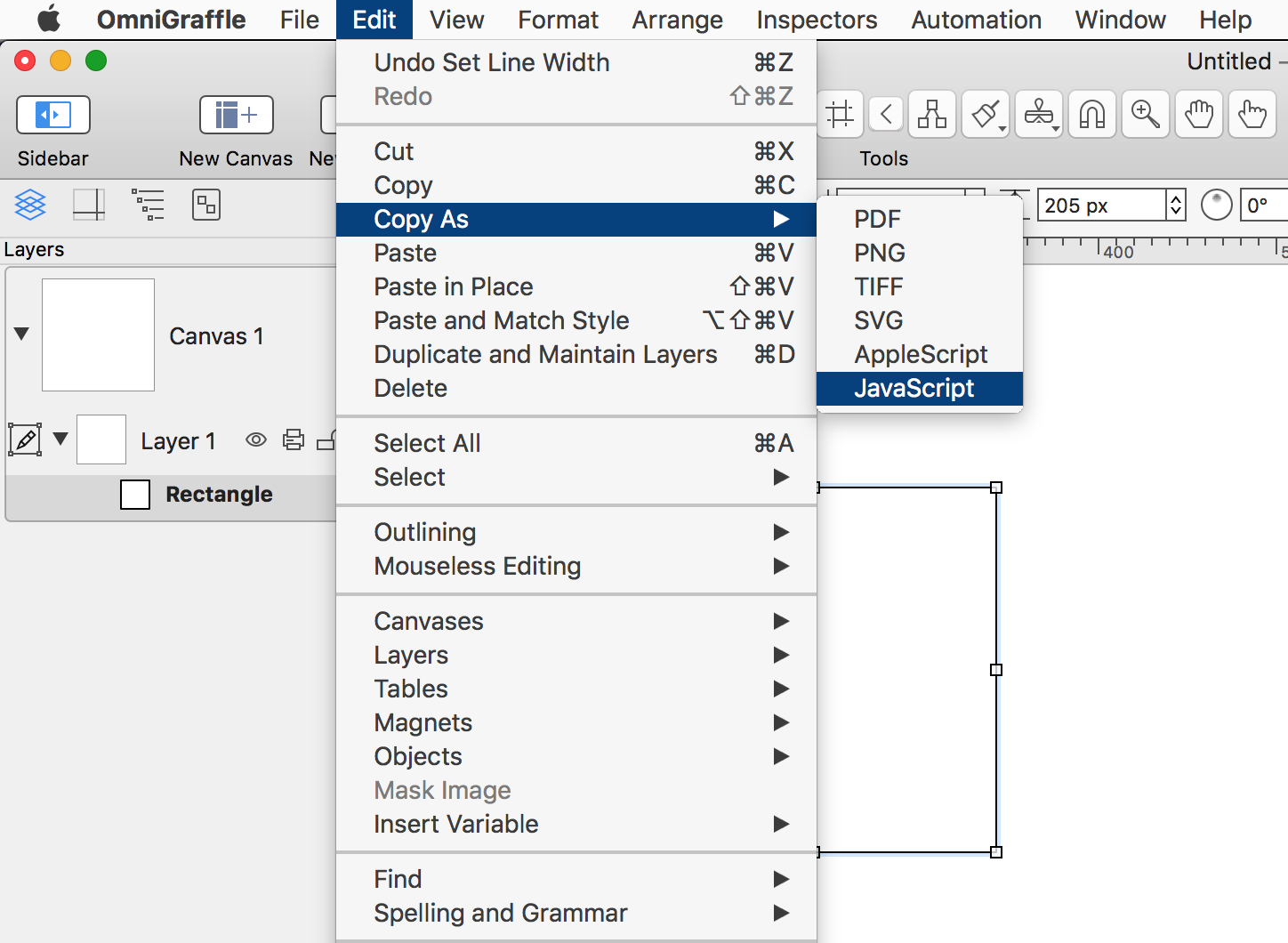This screenshot has height=943, width=1288.
Task: Choose the Rubber Stamp tool
Action: pos(1038,114)
